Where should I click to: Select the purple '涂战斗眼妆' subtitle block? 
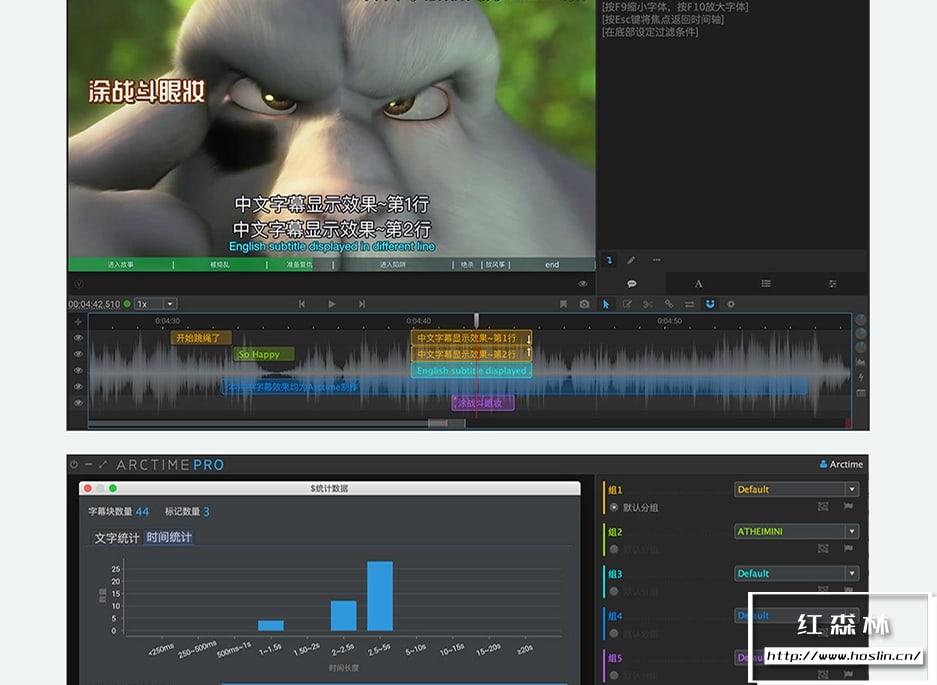point(483,403)
